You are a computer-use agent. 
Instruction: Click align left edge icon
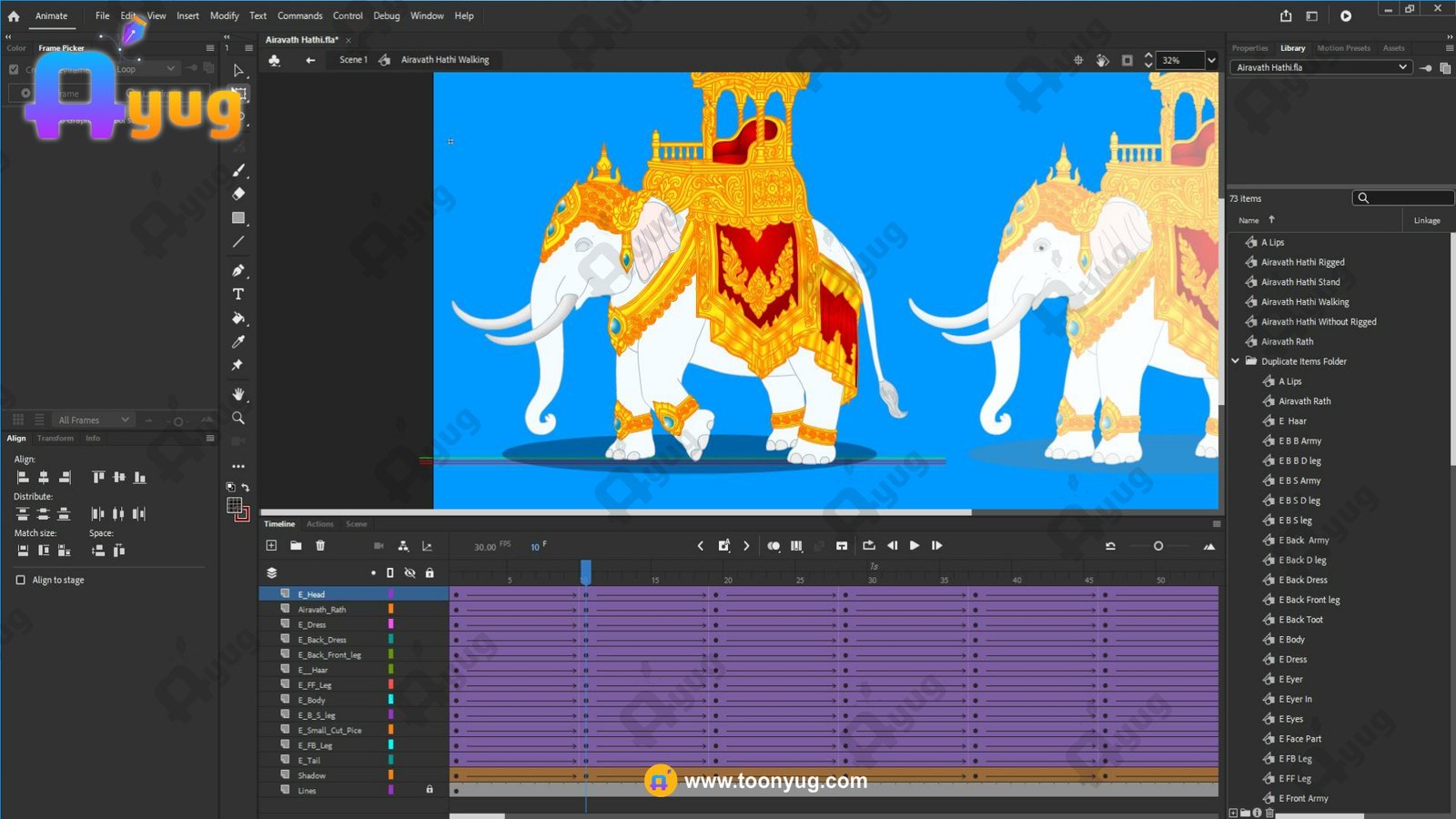point(23,477)
